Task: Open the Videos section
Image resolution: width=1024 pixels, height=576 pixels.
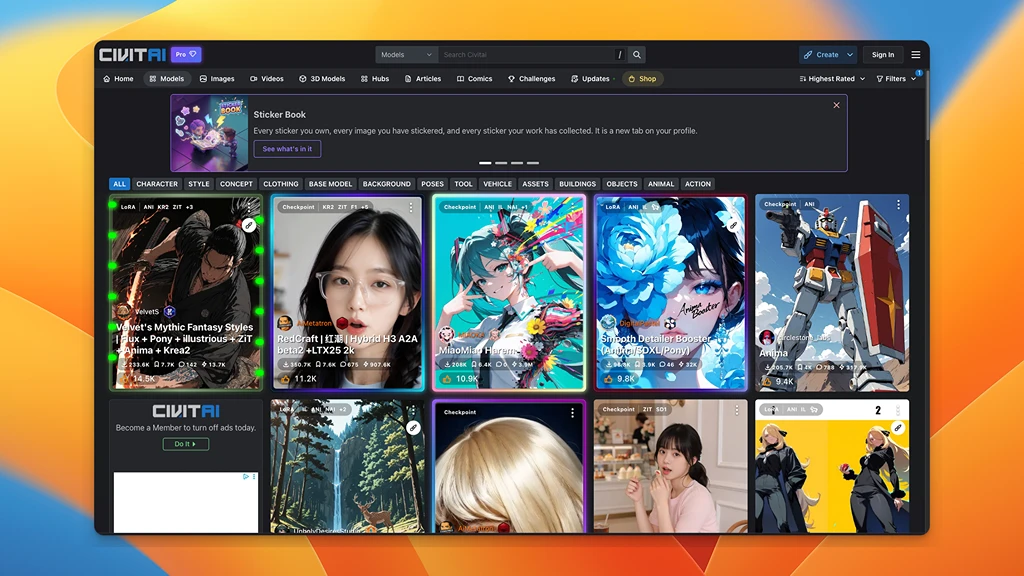Action: [x=266, y=78]
